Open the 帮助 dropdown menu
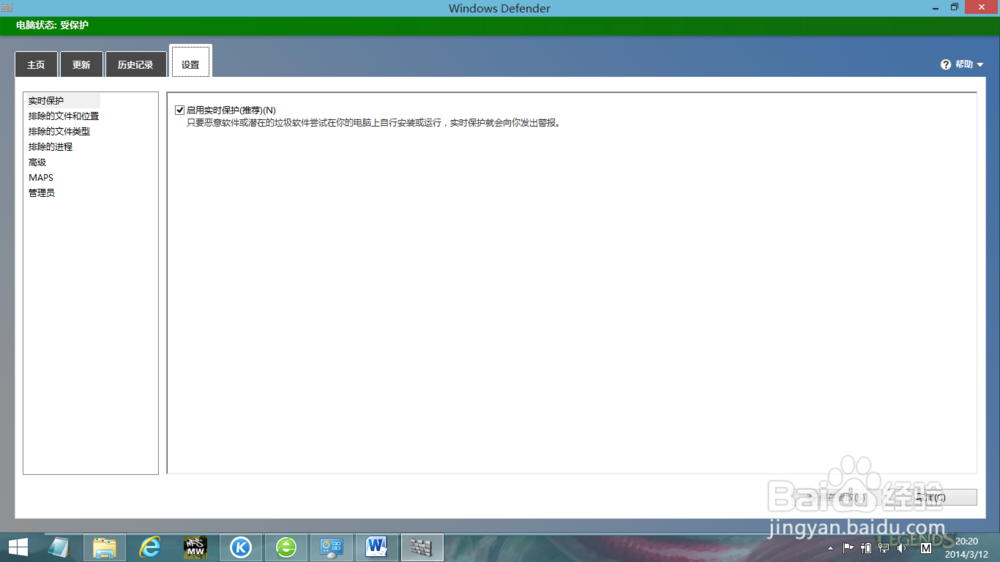 point(969,64)
